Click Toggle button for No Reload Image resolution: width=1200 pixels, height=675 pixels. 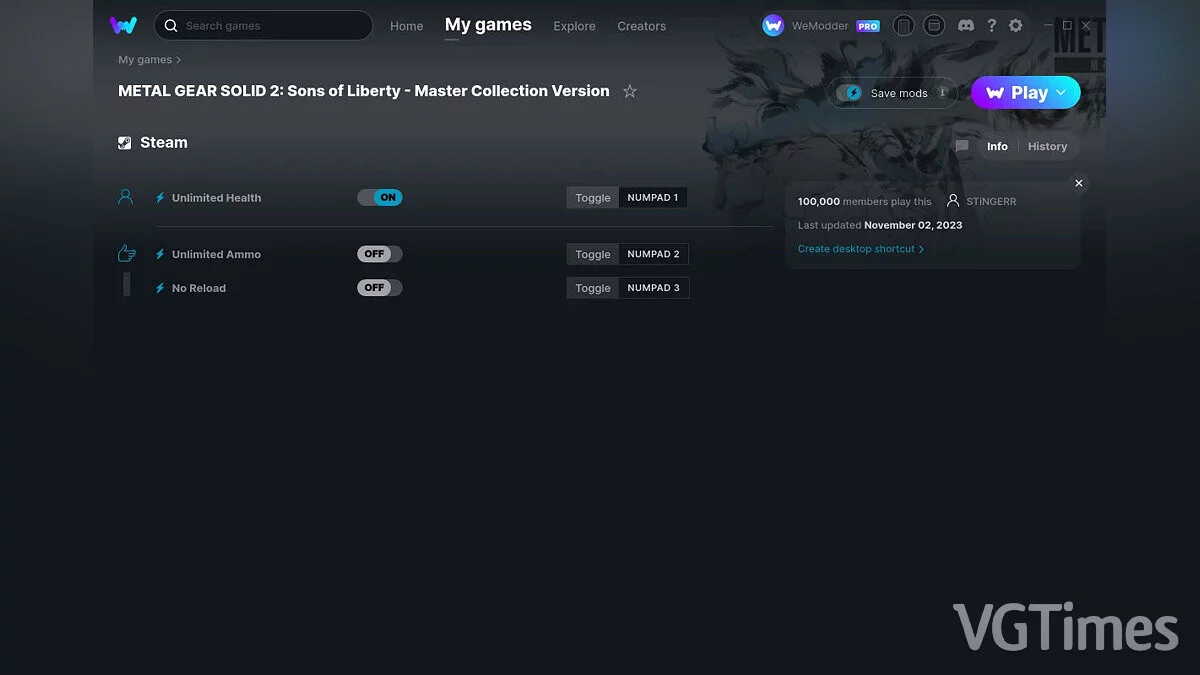593,288
